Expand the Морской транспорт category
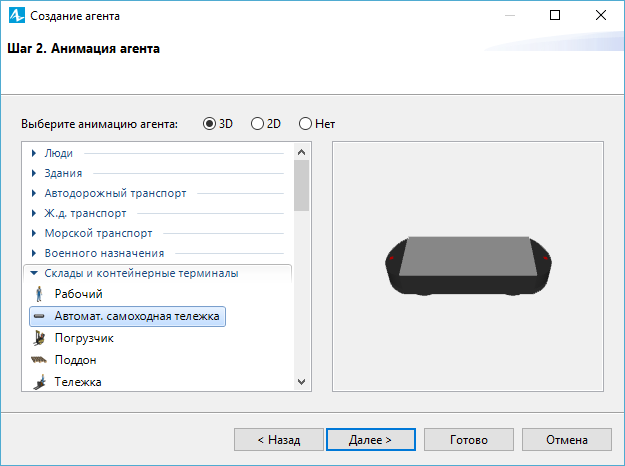Image resolution: width=625 pixels, height=466 pixels. (x=34, y=233)
